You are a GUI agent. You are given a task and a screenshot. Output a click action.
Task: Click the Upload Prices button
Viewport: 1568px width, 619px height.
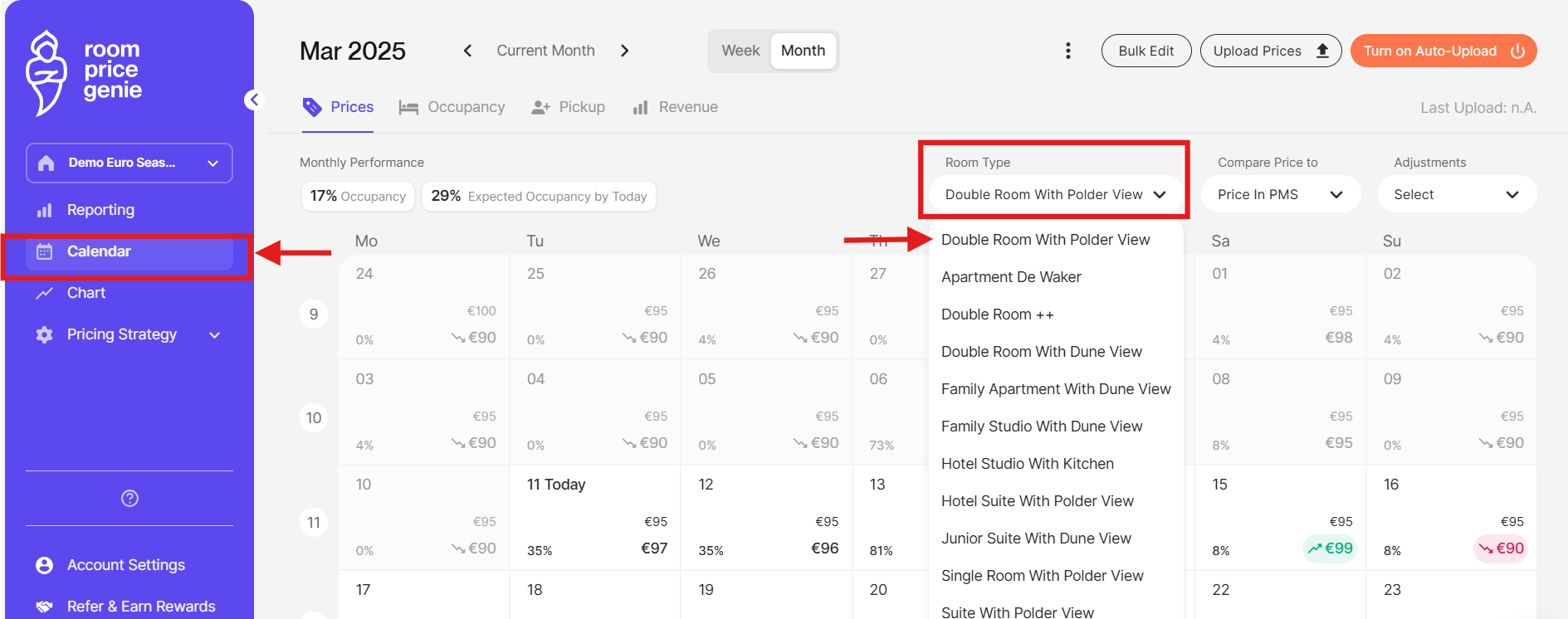[1270, 51]
